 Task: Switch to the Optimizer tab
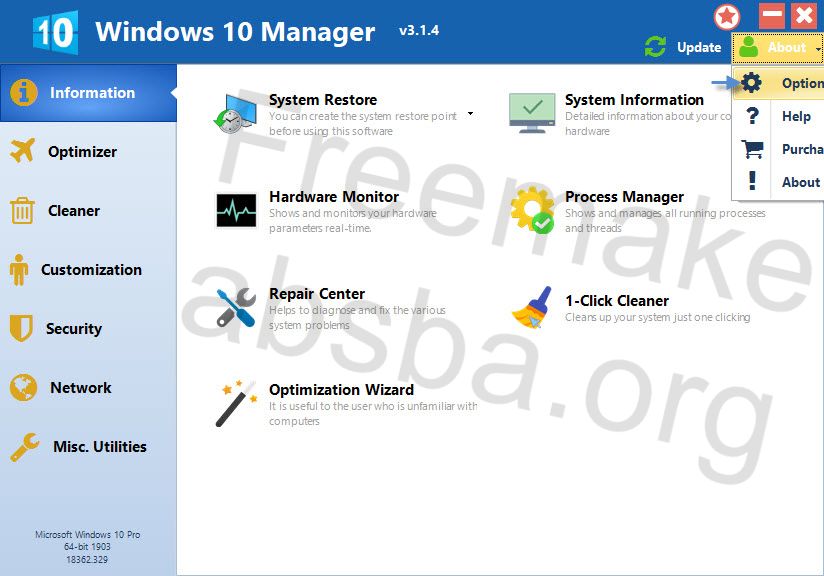pyautogui.click(x=88, y=151)
